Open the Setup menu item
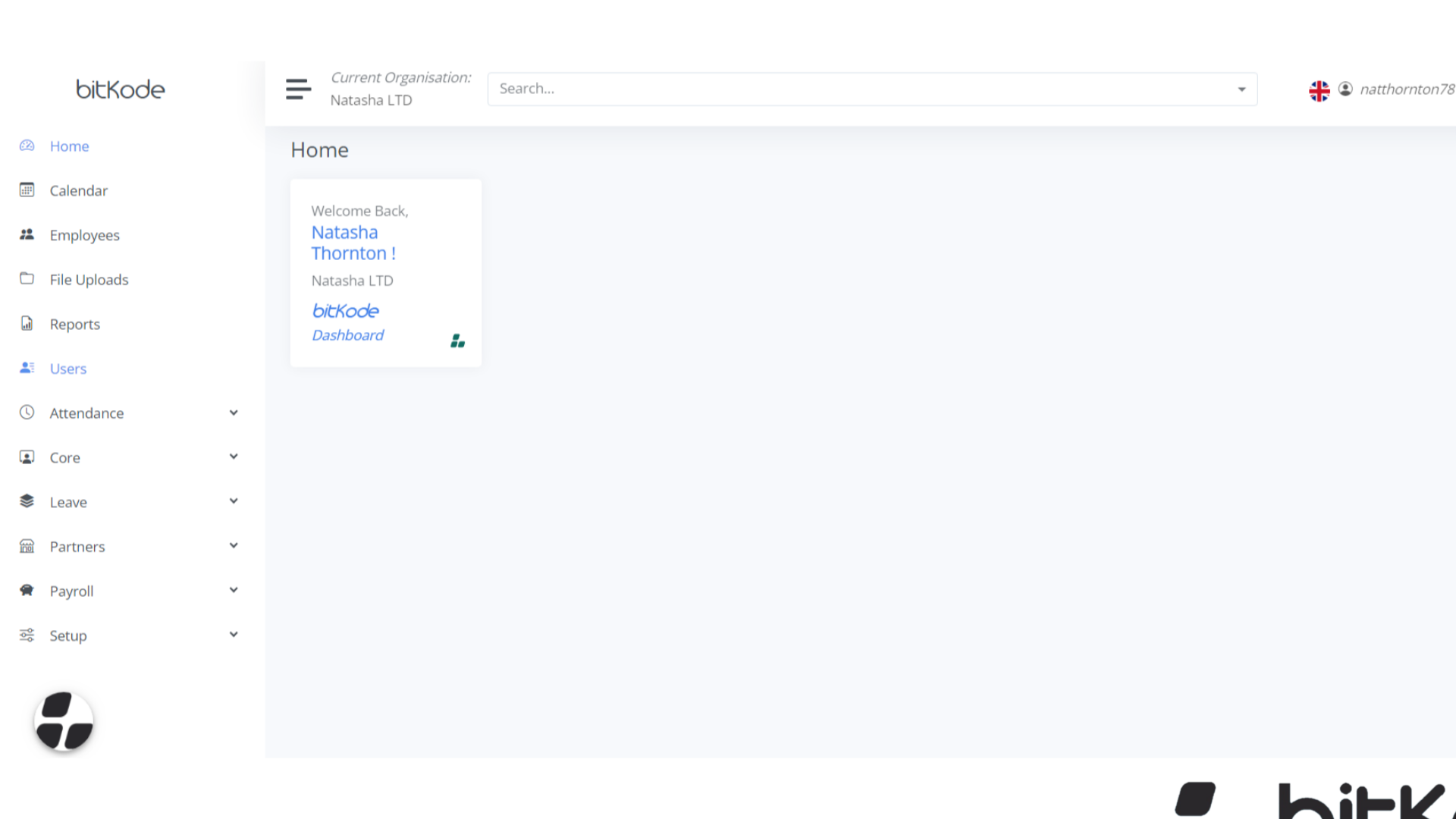Screen dimensions: 1456x819 pos(67,635)
